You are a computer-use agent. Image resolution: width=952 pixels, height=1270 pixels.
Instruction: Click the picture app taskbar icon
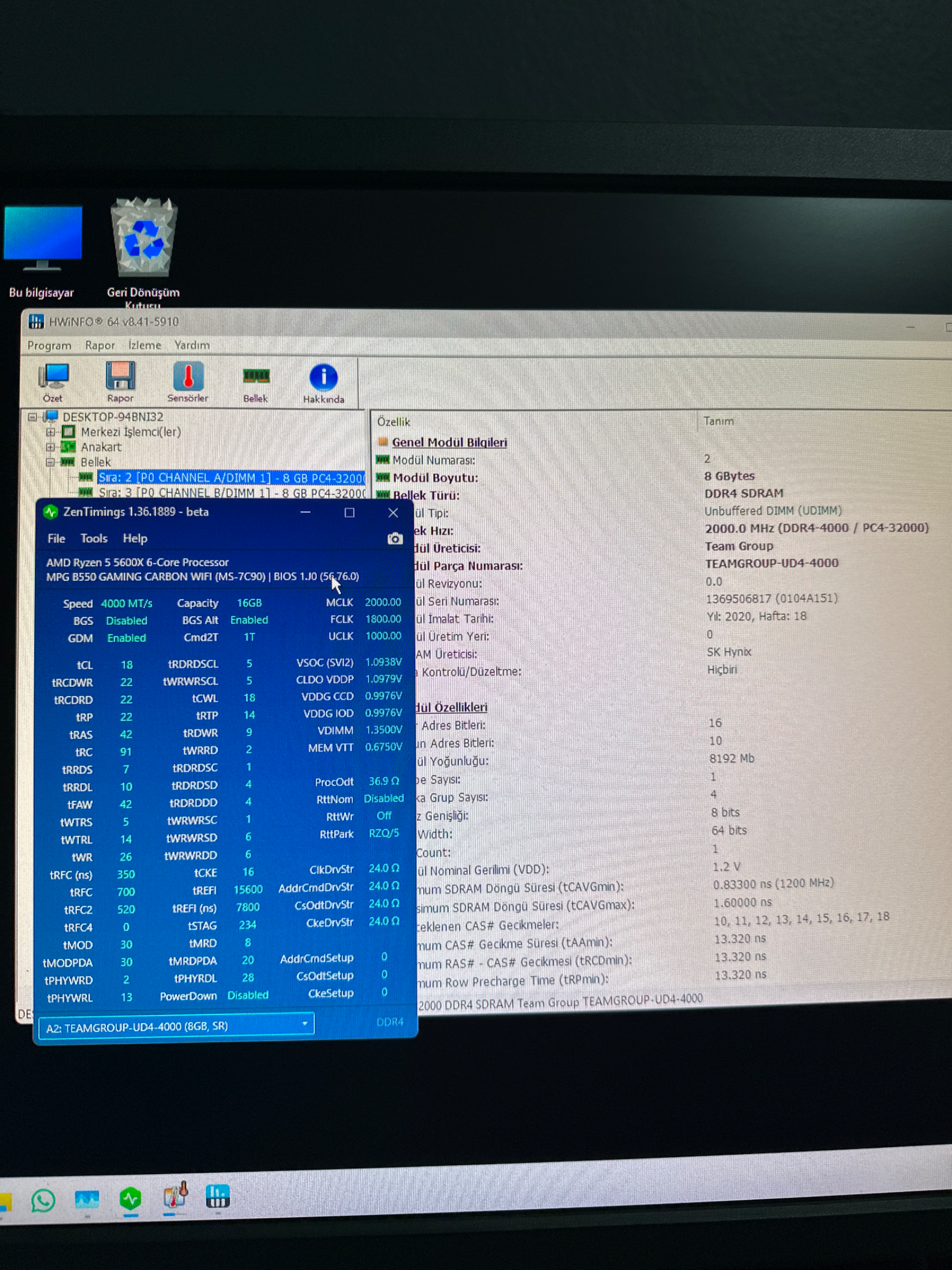pos(86,1199)
